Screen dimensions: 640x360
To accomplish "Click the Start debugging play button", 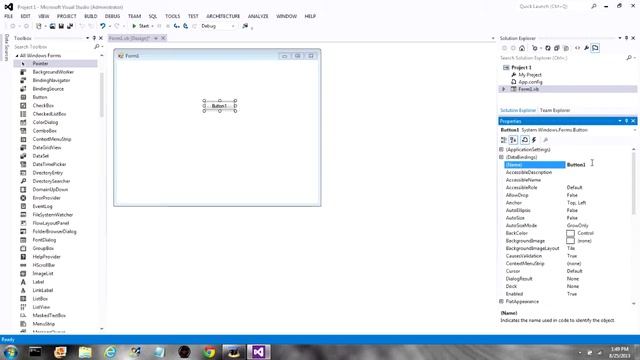I will pos(134,26).
